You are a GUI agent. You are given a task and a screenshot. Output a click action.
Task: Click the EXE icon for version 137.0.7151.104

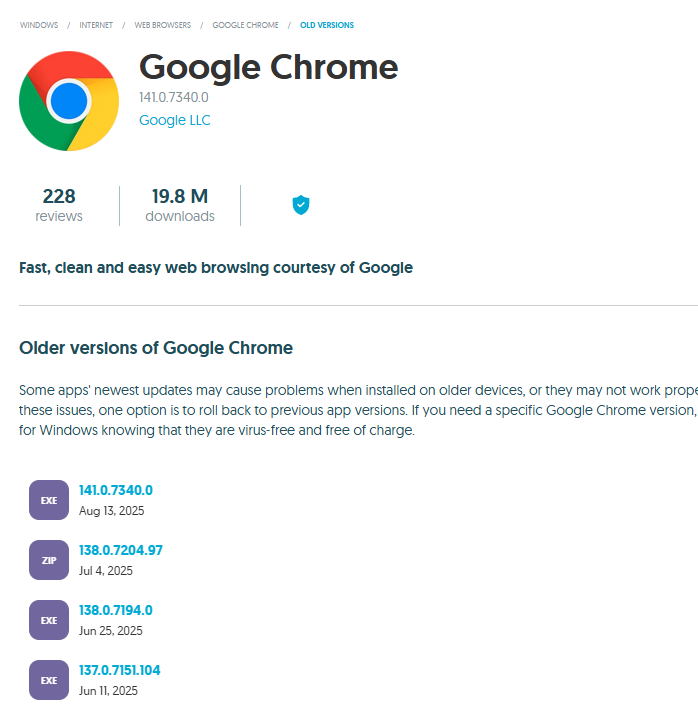tap(49, 680)
